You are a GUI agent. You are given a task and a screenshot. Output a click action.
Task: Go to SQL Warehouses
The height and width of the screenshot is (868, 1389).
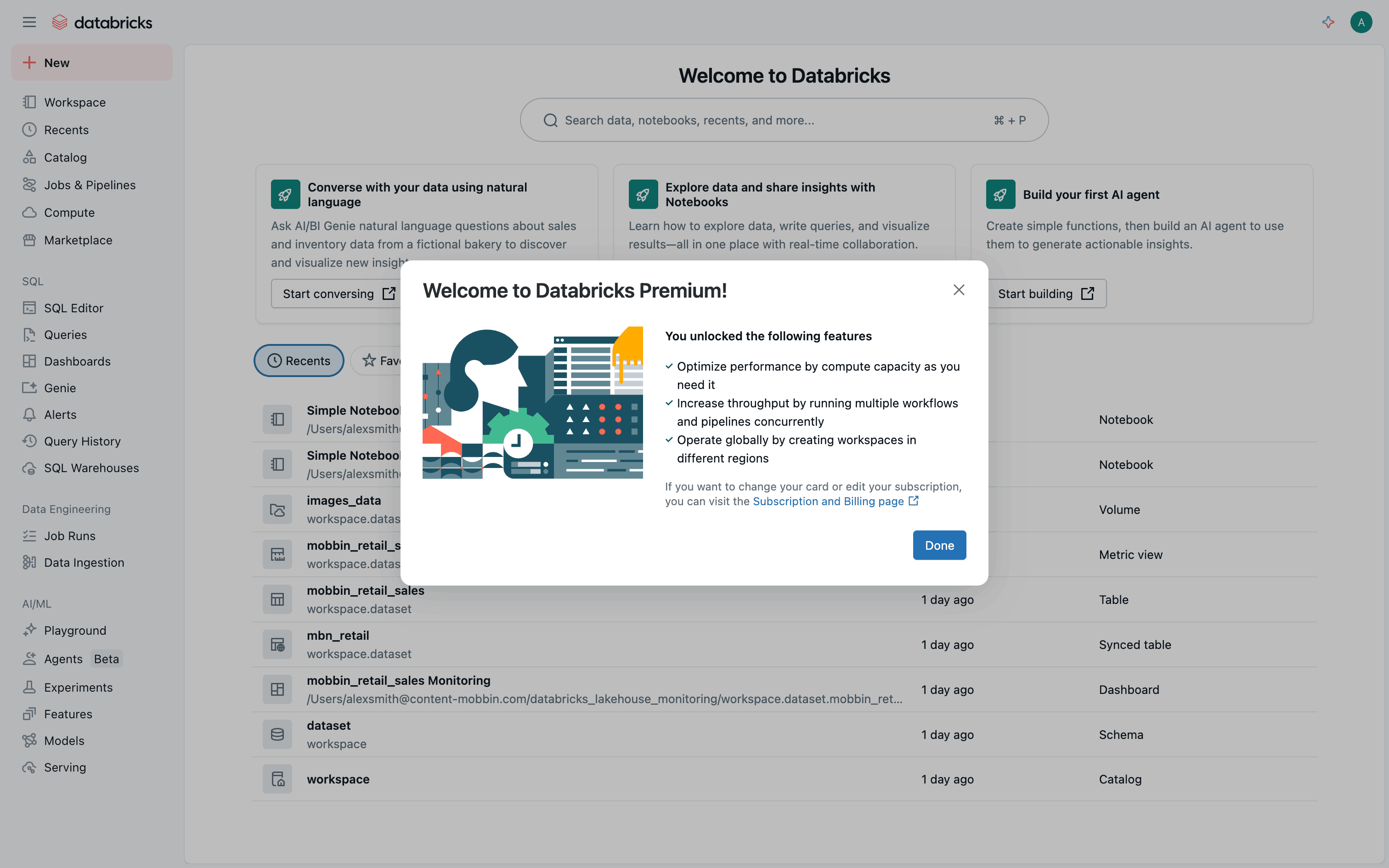point(91,468)
